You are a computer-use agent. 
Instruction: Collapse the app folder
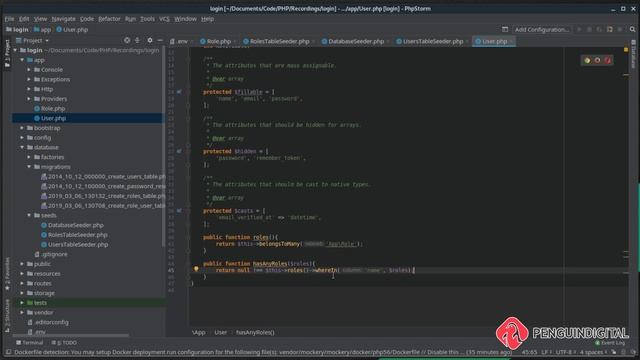22,60
